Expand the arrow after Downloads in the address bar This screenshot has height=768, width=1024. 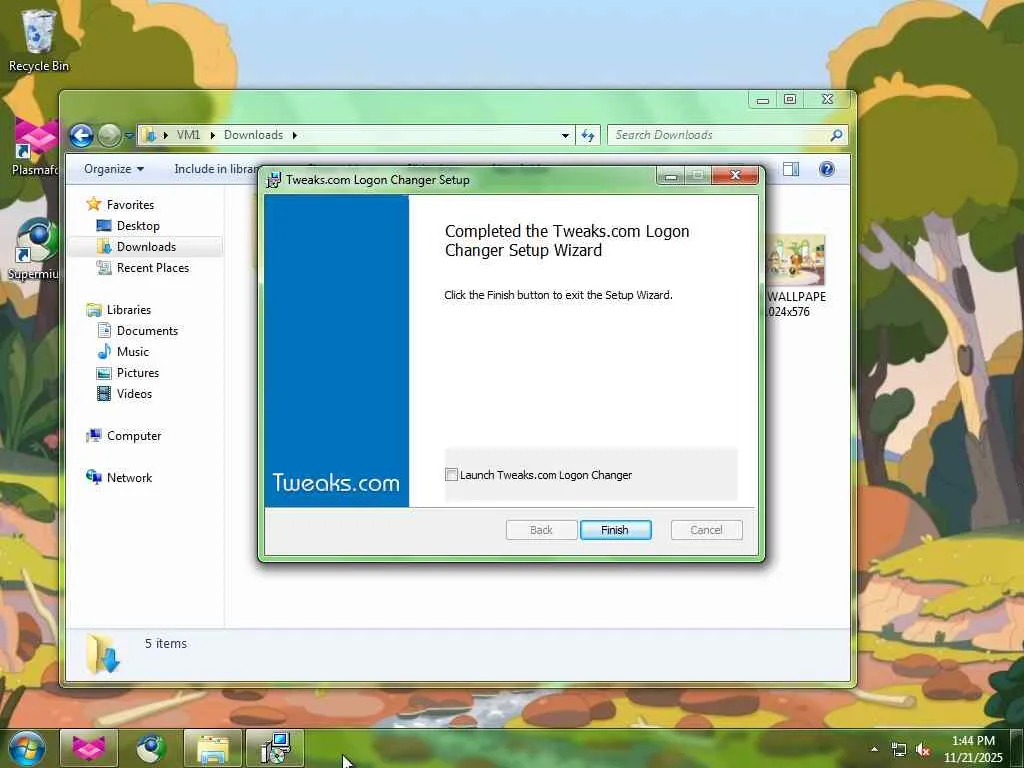(x=295, y=135)
